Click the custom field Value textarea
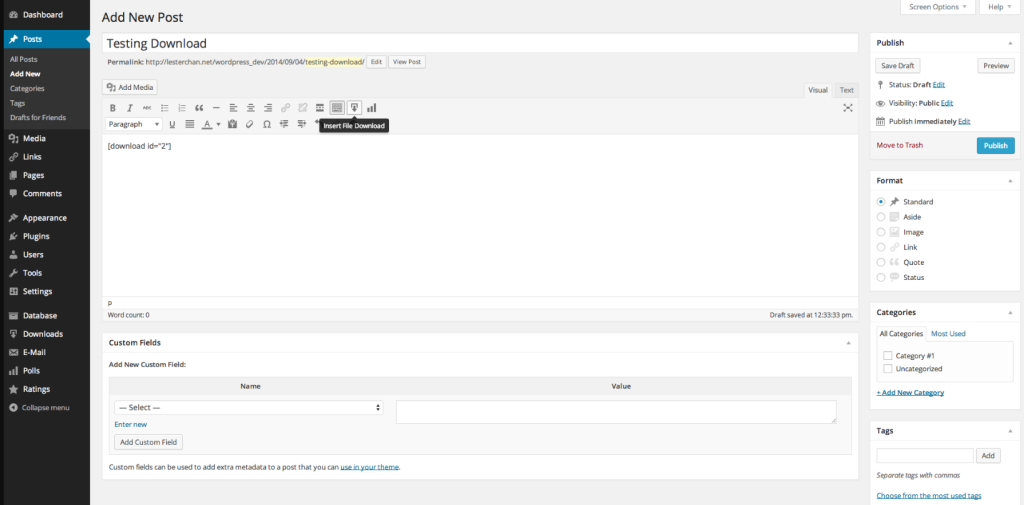 click(x=616, y=412)
